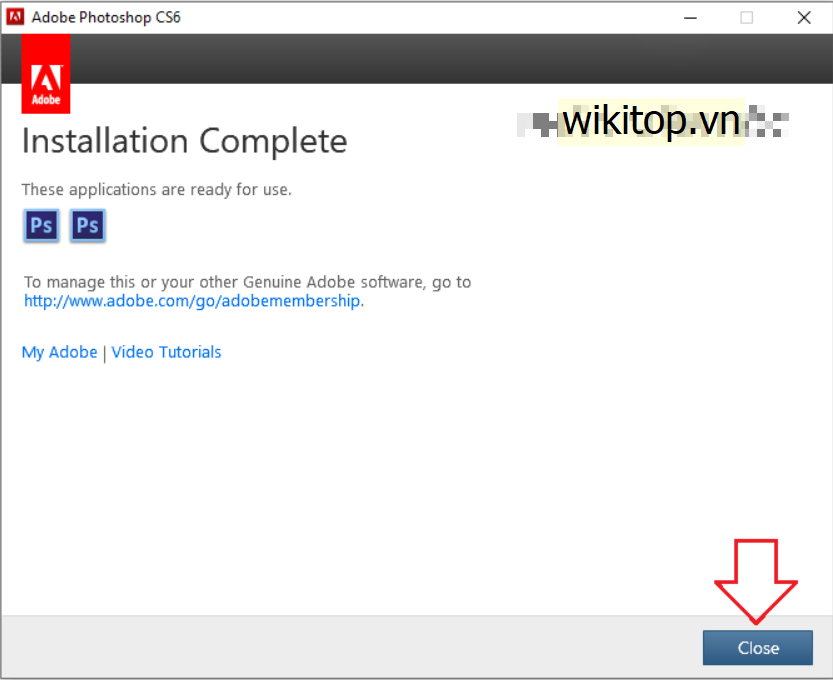Minimize the Adobe Photoshop CS6 installer window
This screenshot has height=680, width=833.
691,17
